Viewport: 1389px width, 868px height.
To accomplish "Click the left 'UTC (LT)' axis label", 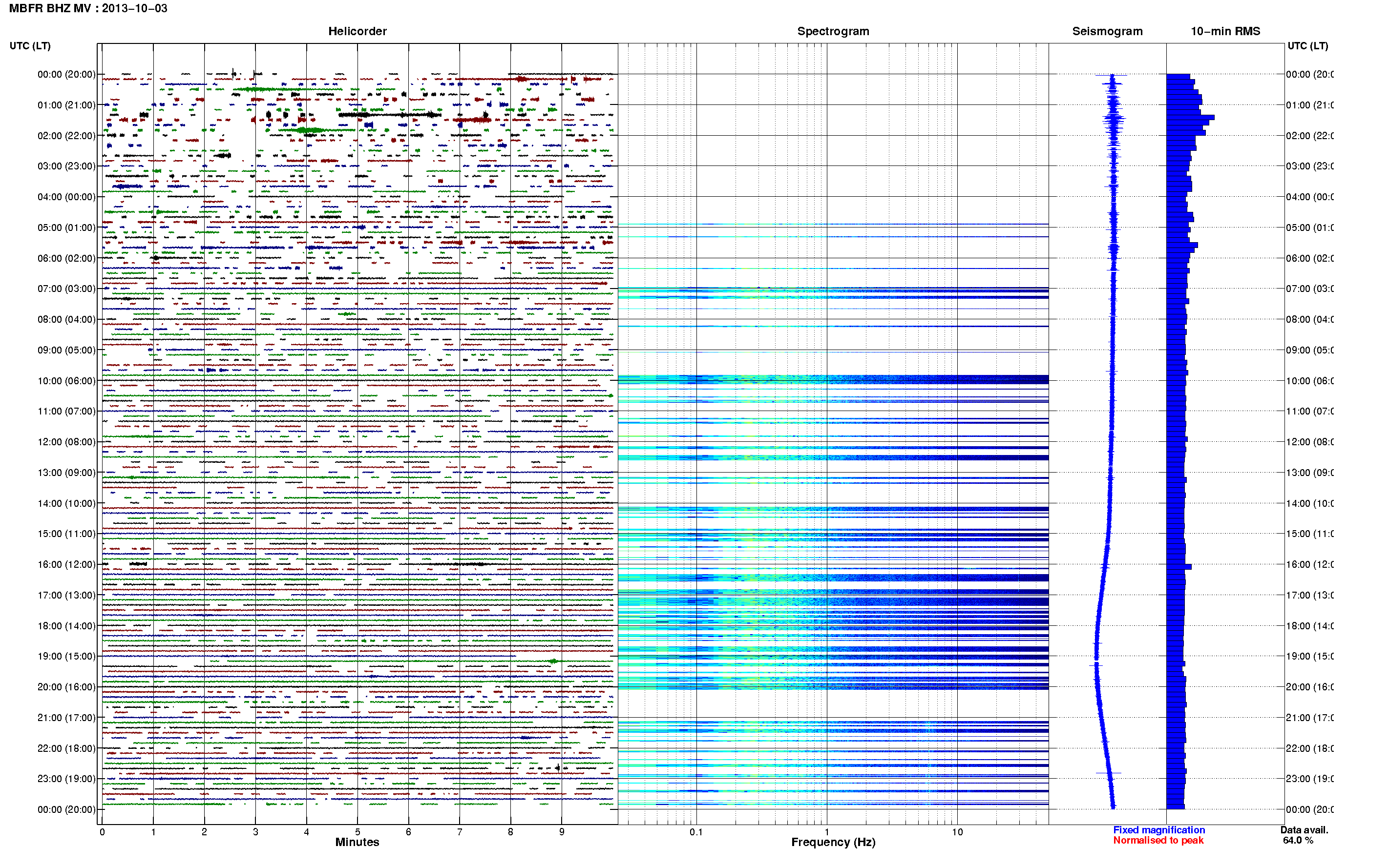I will coord(30,46).
